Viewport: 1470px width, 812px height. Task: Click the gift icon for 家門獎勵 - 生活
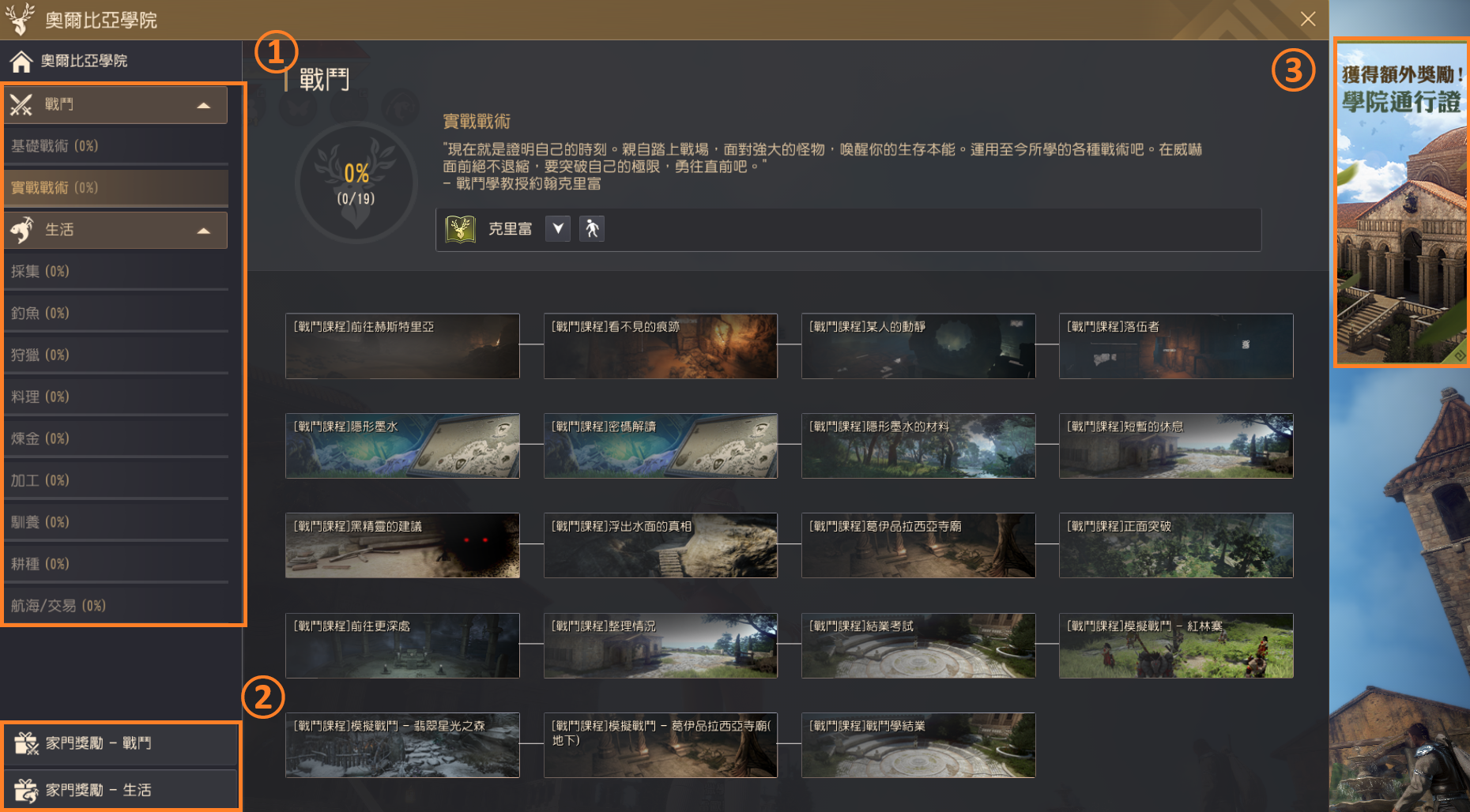pos(25,790)
